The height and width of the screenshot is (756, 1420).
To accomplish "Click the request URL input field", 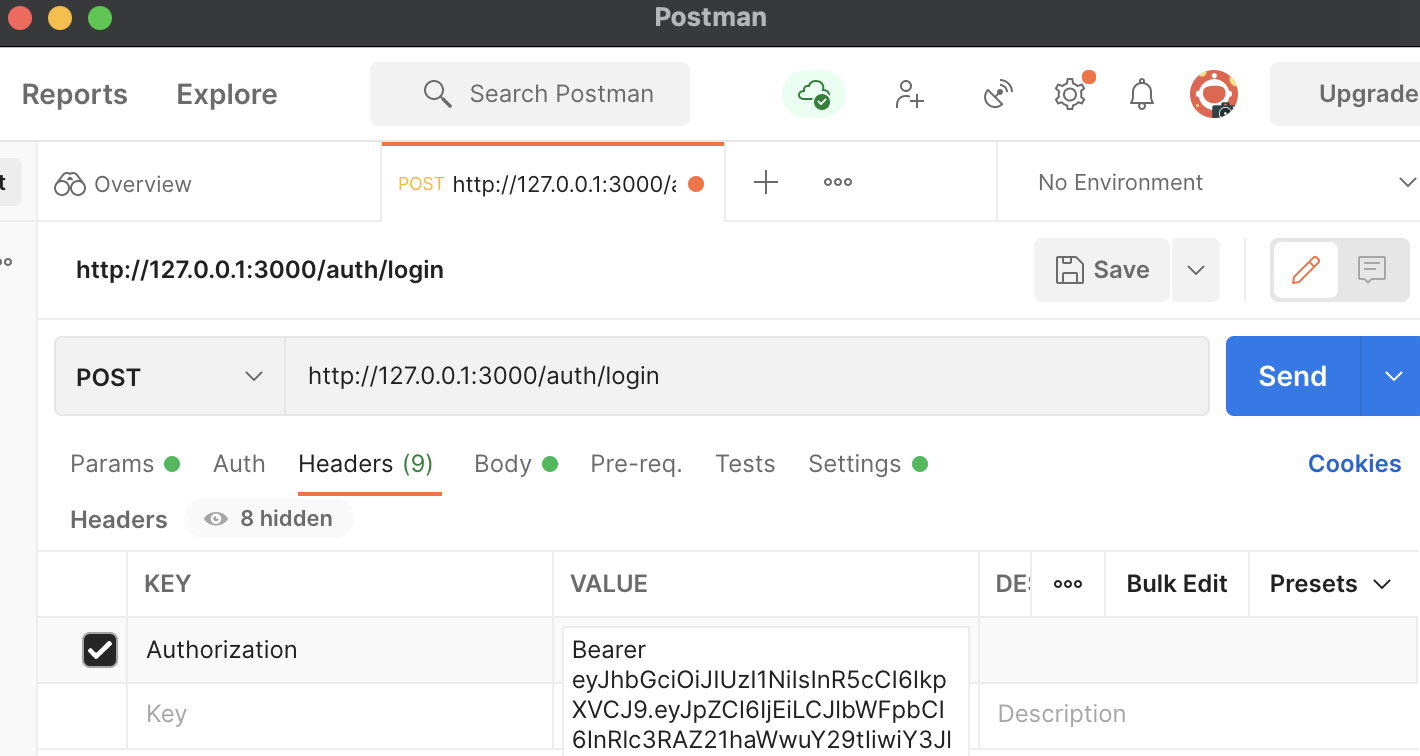I will [747, 376].
